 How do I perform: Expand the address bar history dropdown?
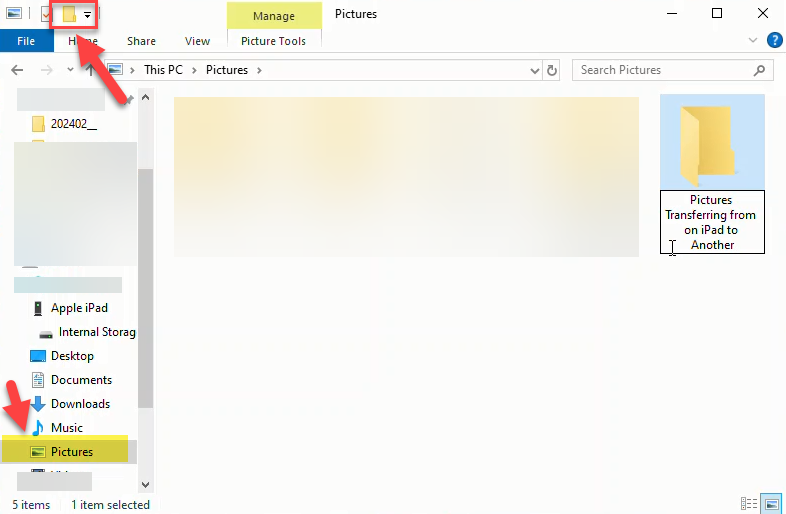tap(535, 70)
